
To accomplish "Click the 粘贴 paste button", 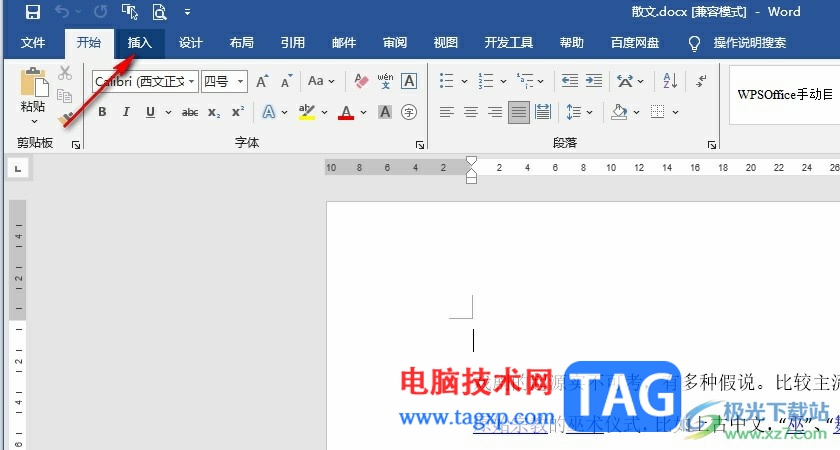I will 33,89.
